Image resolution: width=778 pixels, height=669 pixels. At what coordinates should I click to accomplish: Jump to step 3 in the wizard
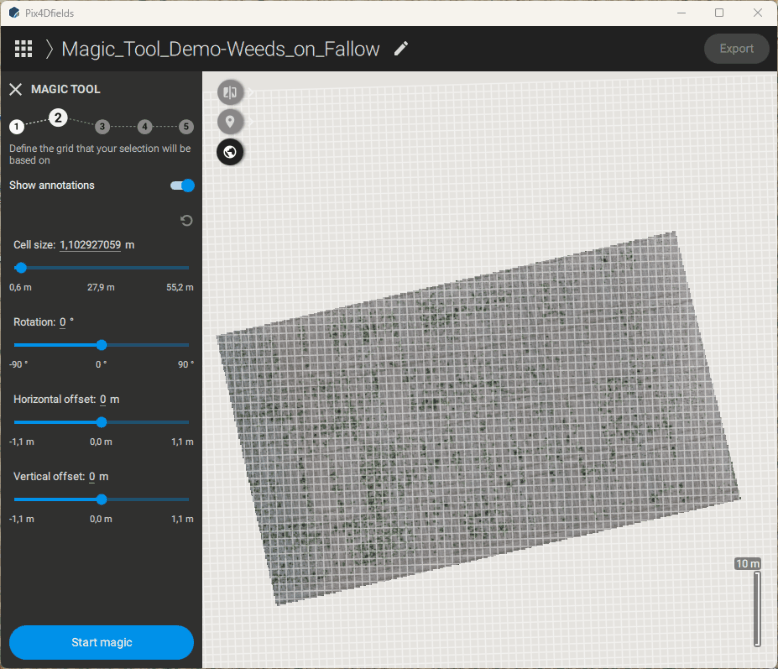tap(102, 127)
